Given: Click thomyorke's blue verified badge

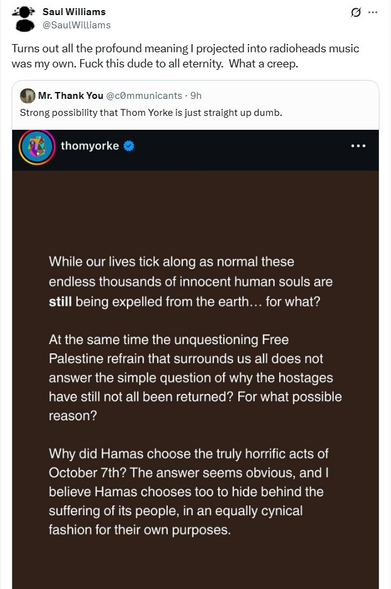Looking at the screenshot, I should point(129,146).
